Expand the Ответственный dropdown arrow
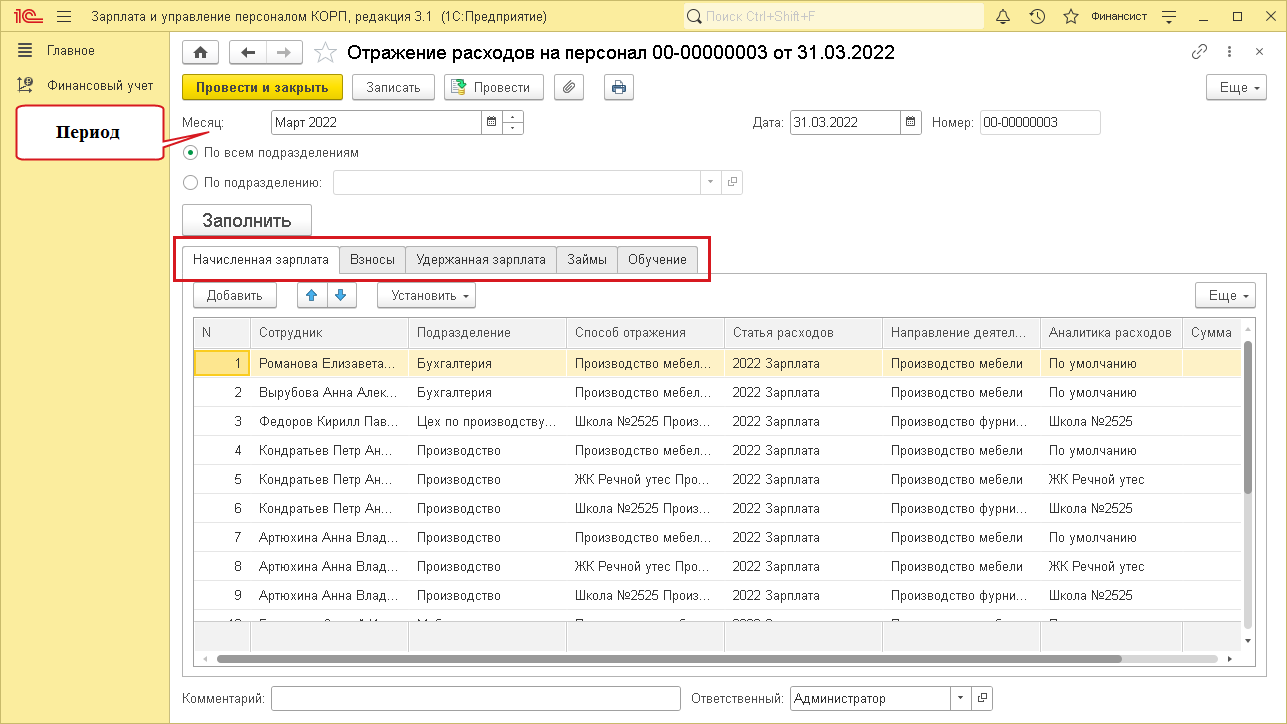1287x724 pixels. (x=960, y=699)
